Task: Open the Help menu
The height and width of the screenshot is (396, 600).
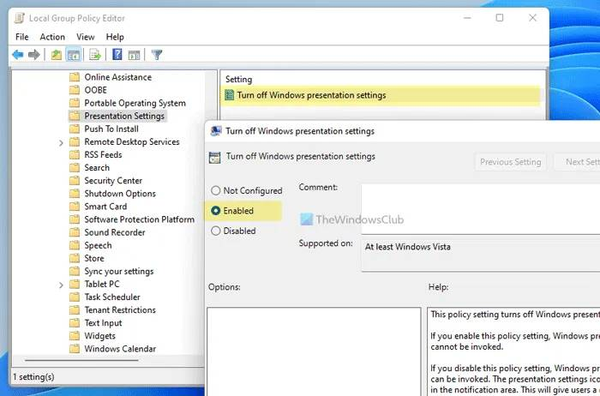Action: (x=115, y=37)
